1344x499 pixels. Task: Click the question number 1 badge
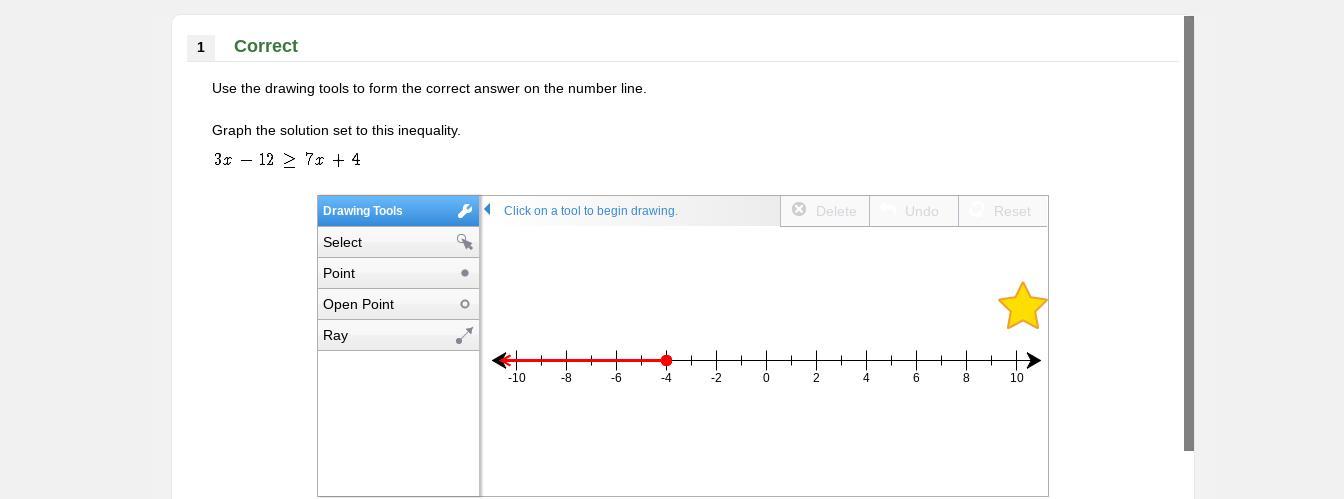pyautogui.click(x=201, y=47)
